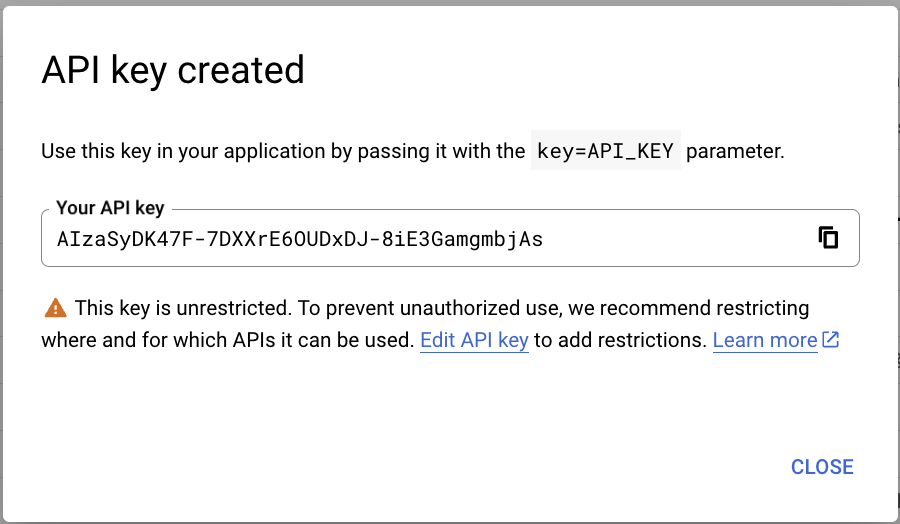The image size is (900, 524).
Task: Open the Edit API key link
Action: coord(474,340)
